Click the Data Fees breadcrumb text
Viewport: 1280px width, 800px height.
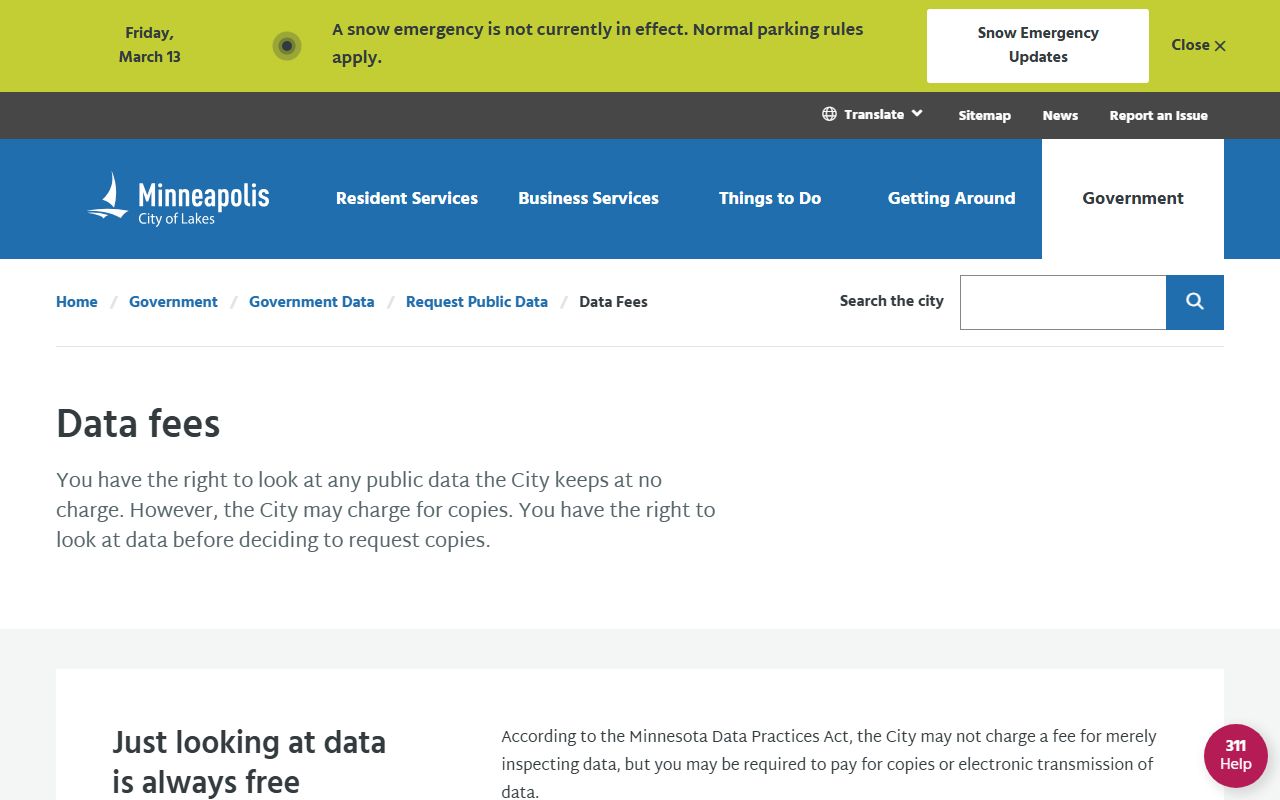pos(613,302)
